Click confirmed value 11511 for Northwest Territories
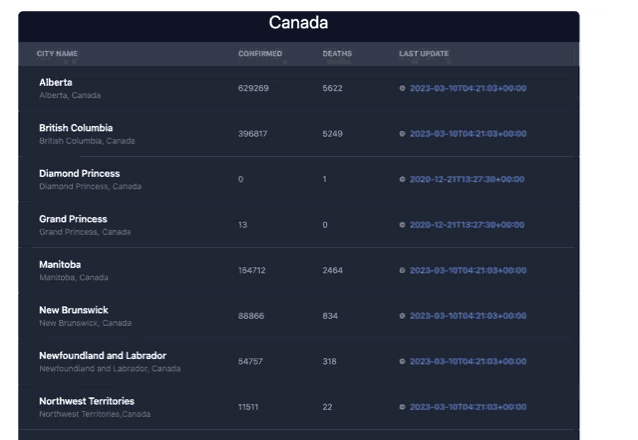Viewport: 638px width, 440px height. pos(248,407)
